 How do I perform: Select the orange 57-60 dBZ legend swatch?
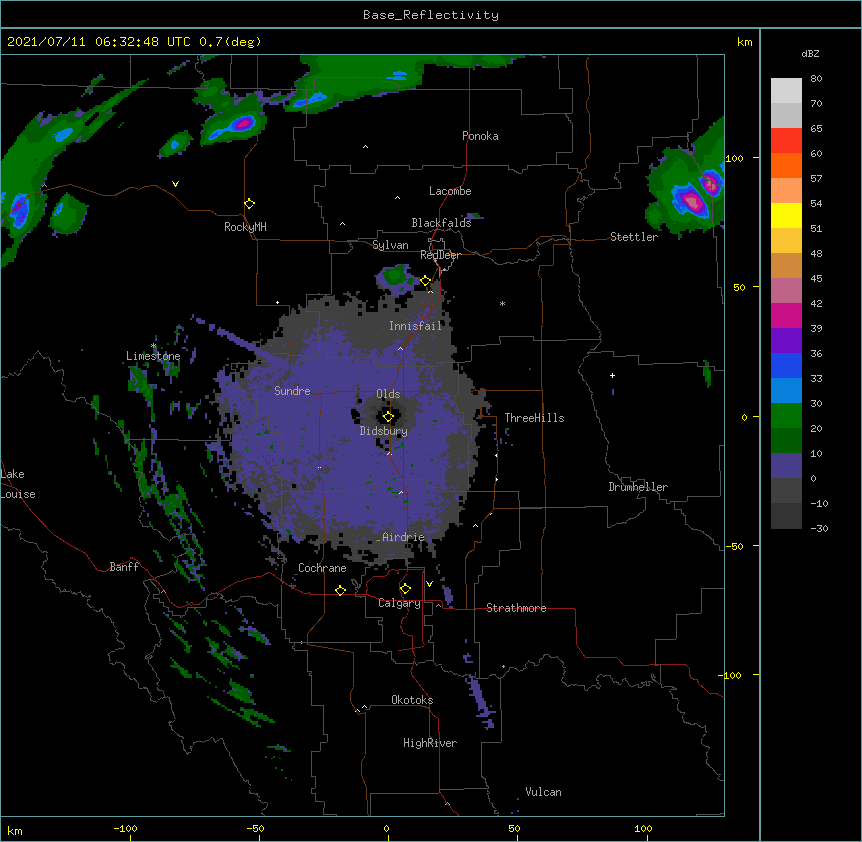(x=786, y=165)
